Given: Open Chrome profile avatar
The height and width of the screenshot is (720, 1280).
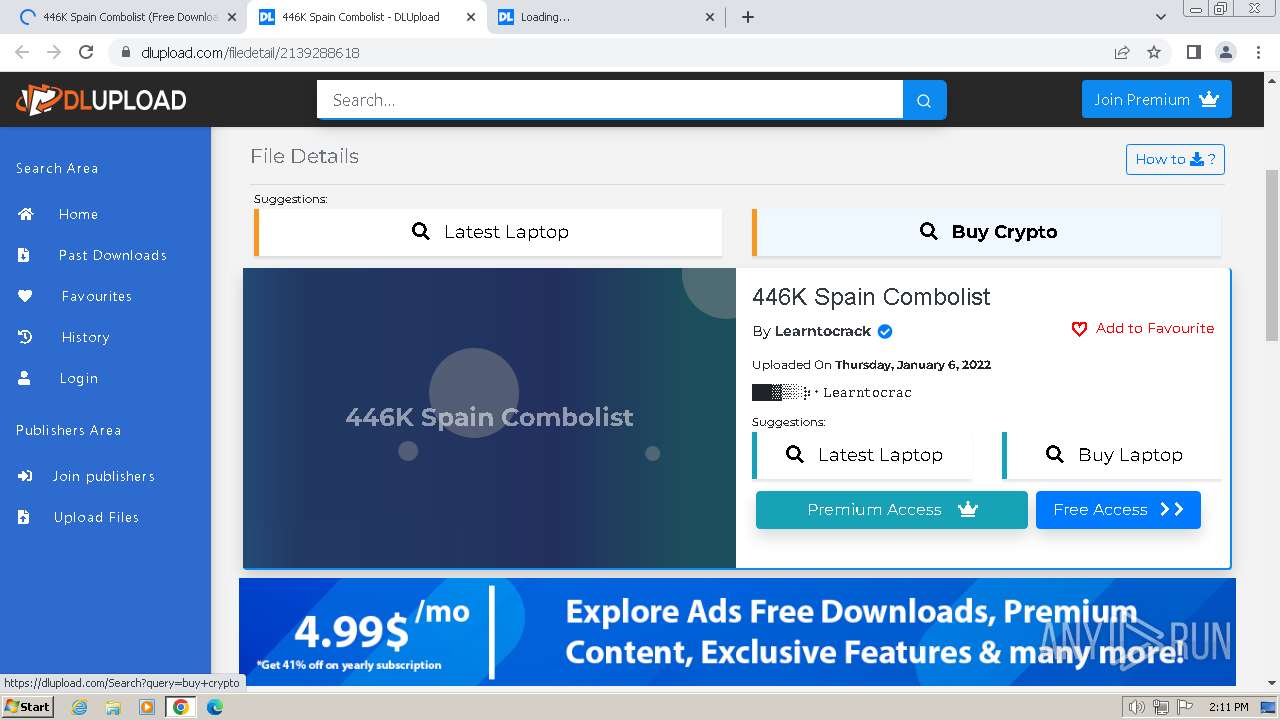Looking at the screenshot, I should [x=1226, y=52].
